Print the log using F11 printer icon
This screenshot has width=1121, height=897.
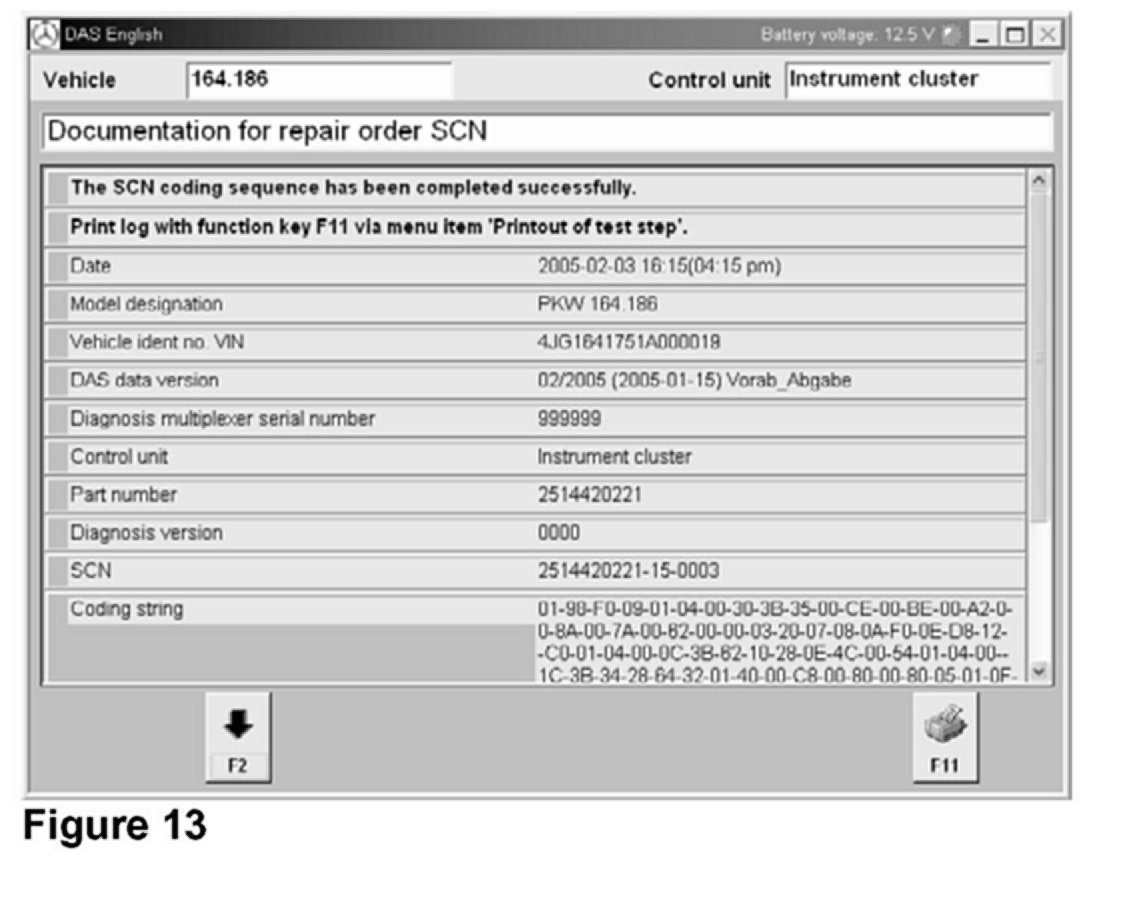pyautogui.click(x=944, y=737)
